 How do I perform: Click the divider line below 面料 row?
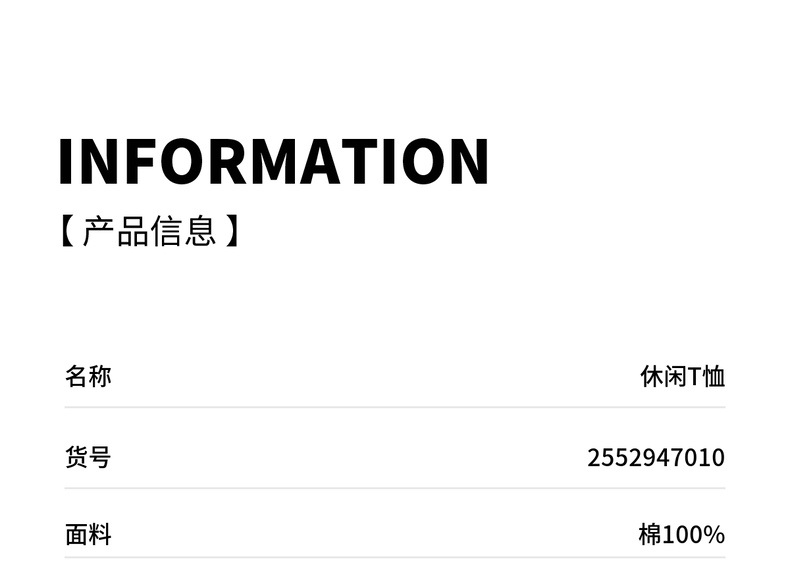pyautogui.click(x=395, y=557)
